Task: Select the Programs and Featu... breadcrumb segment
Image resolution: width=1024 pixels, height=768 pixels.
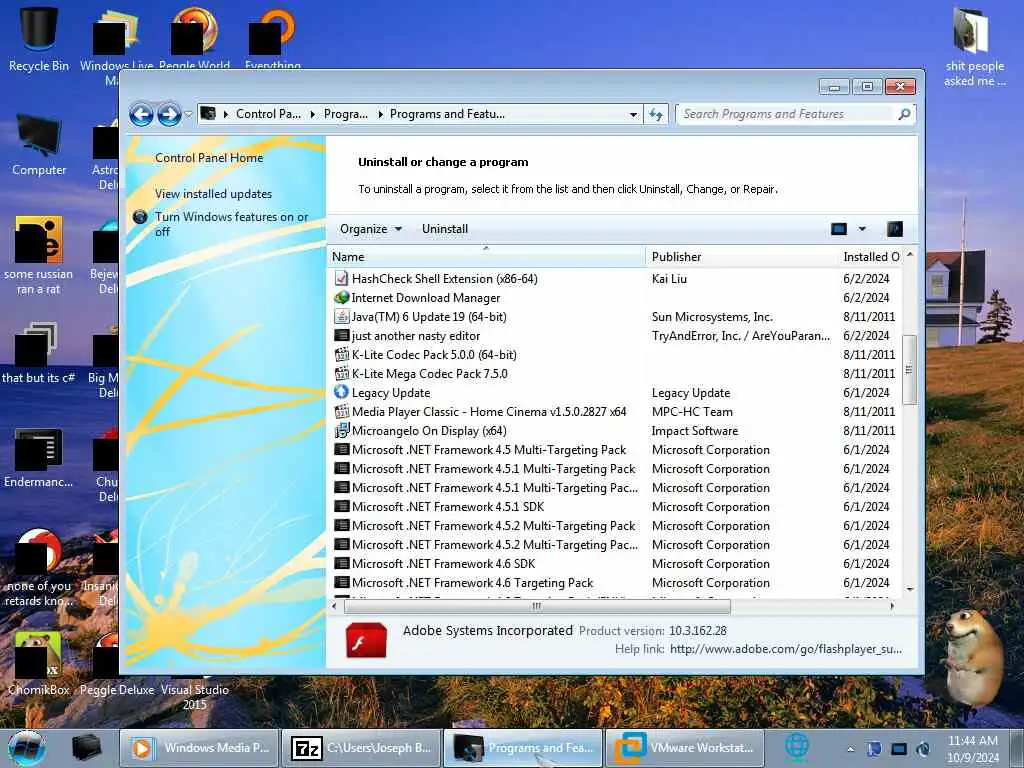Action: [447, 114]
